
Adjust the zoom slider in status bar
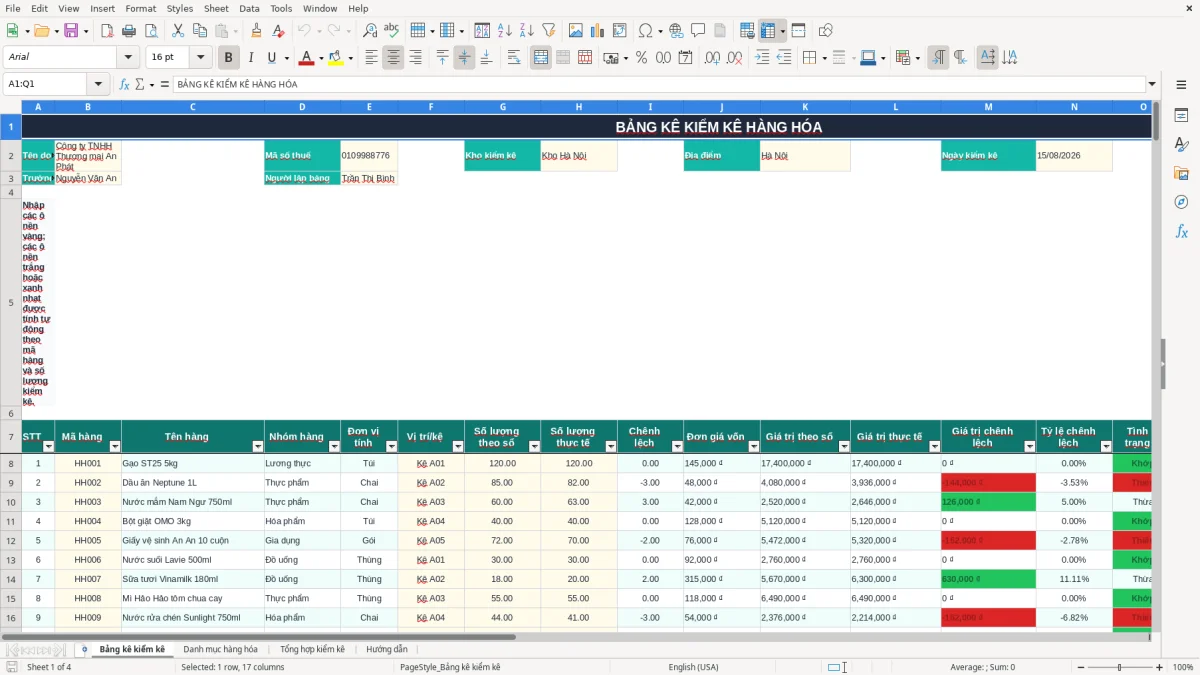coord(1119,667)
